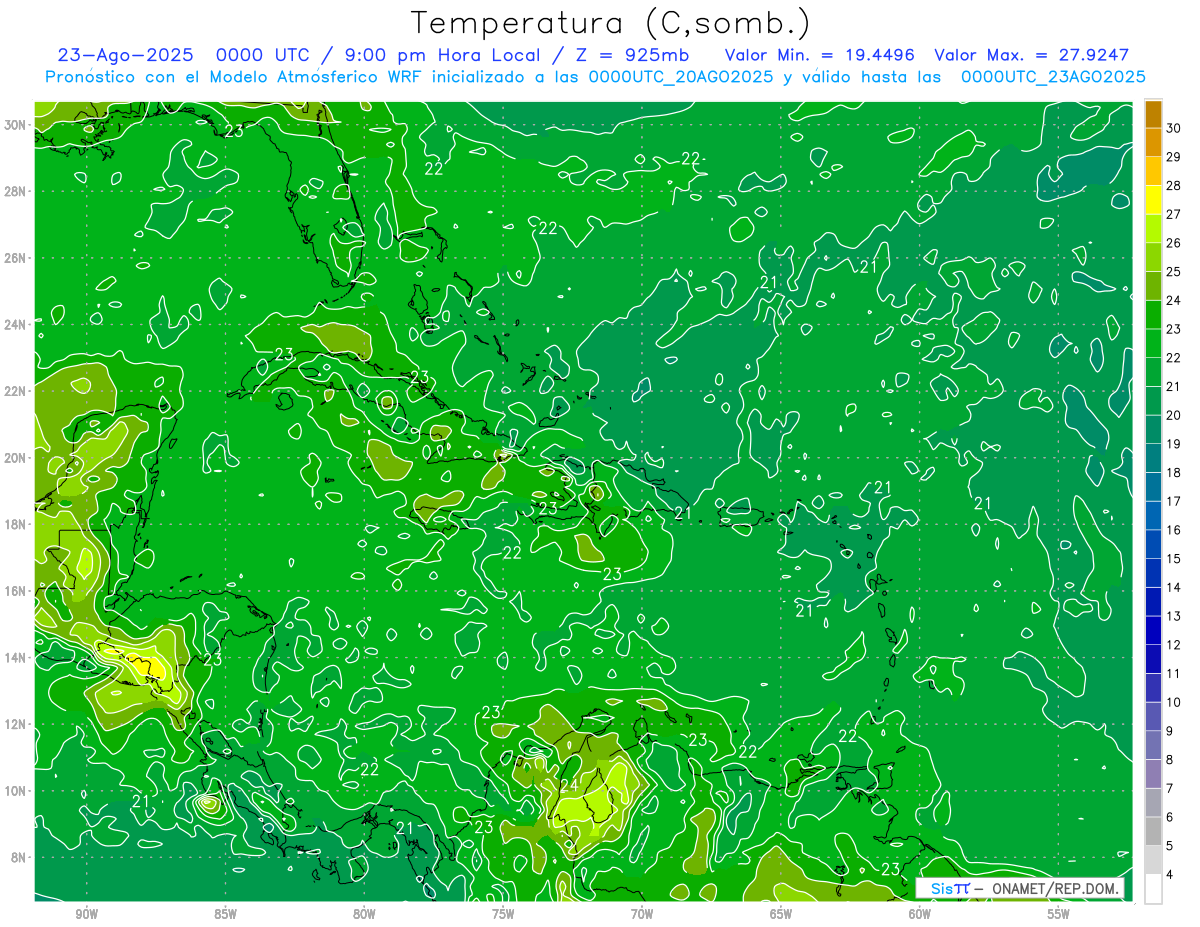Select the gray swatch between 5 and 6
The image size is (1200, 927).
[x=1154, y=832]
